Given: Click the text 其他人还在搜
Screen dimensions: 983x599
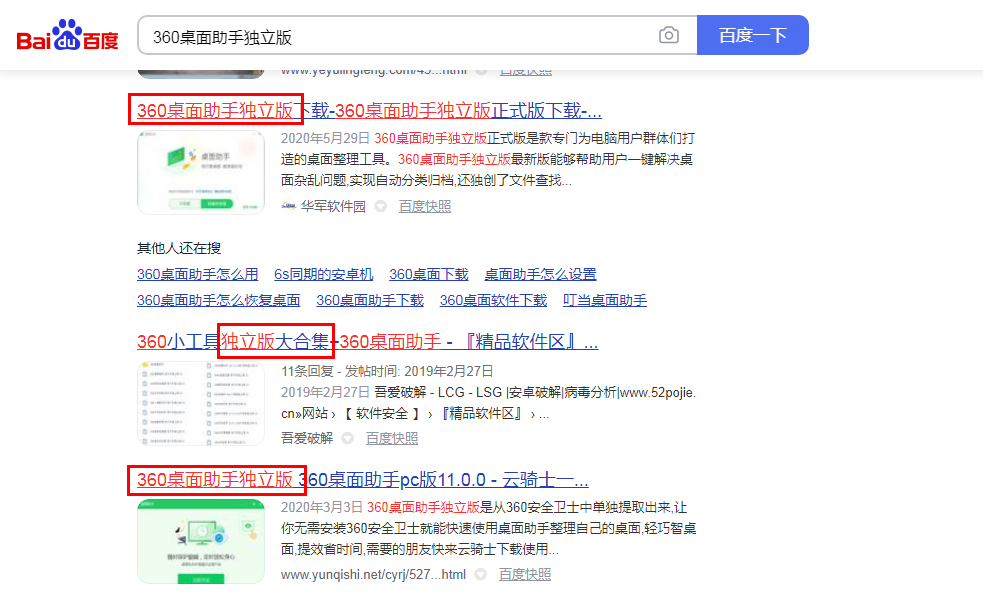Looking at the screenshot, I should [179, 248].
